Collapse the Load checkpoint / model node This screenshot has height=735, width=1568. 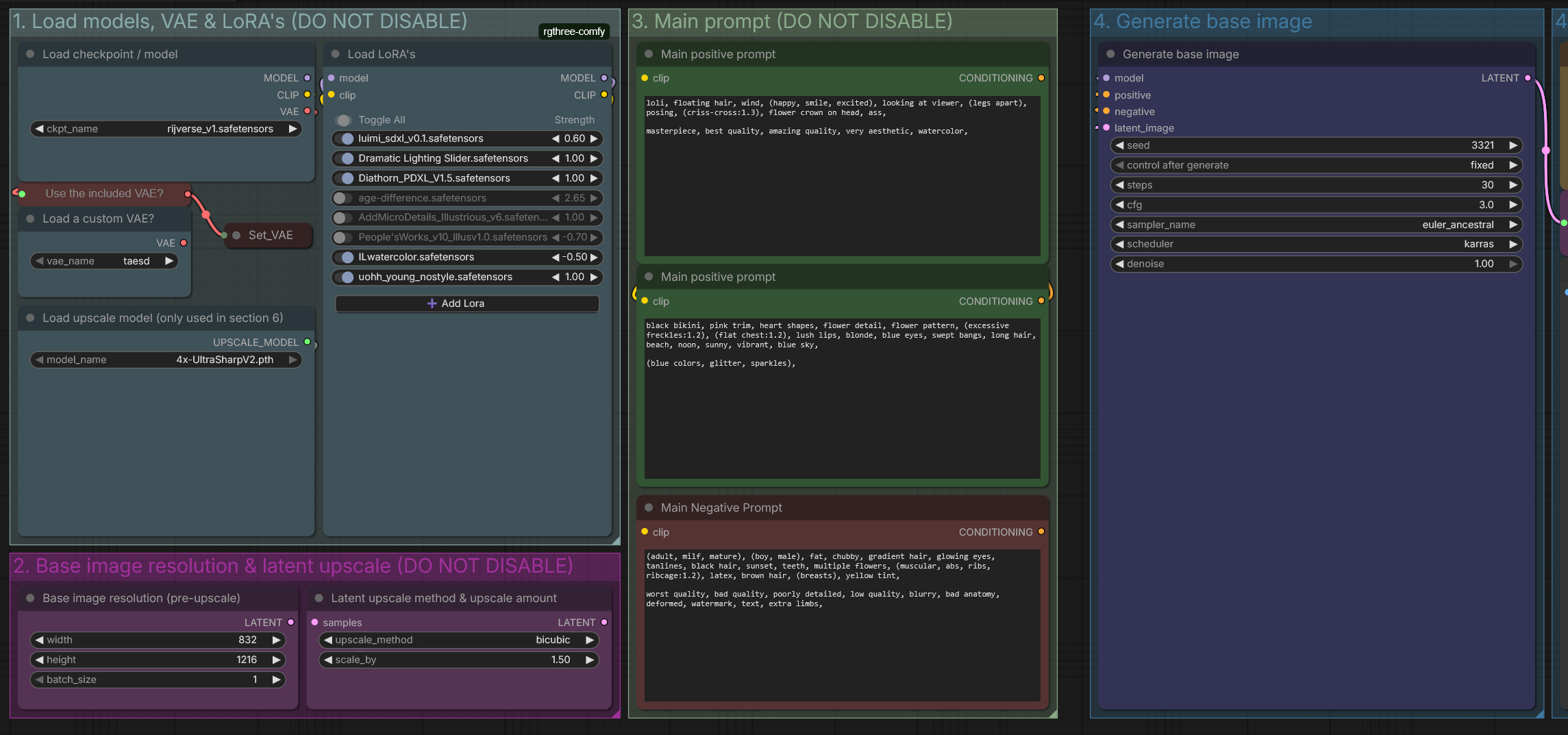(30, 54)
